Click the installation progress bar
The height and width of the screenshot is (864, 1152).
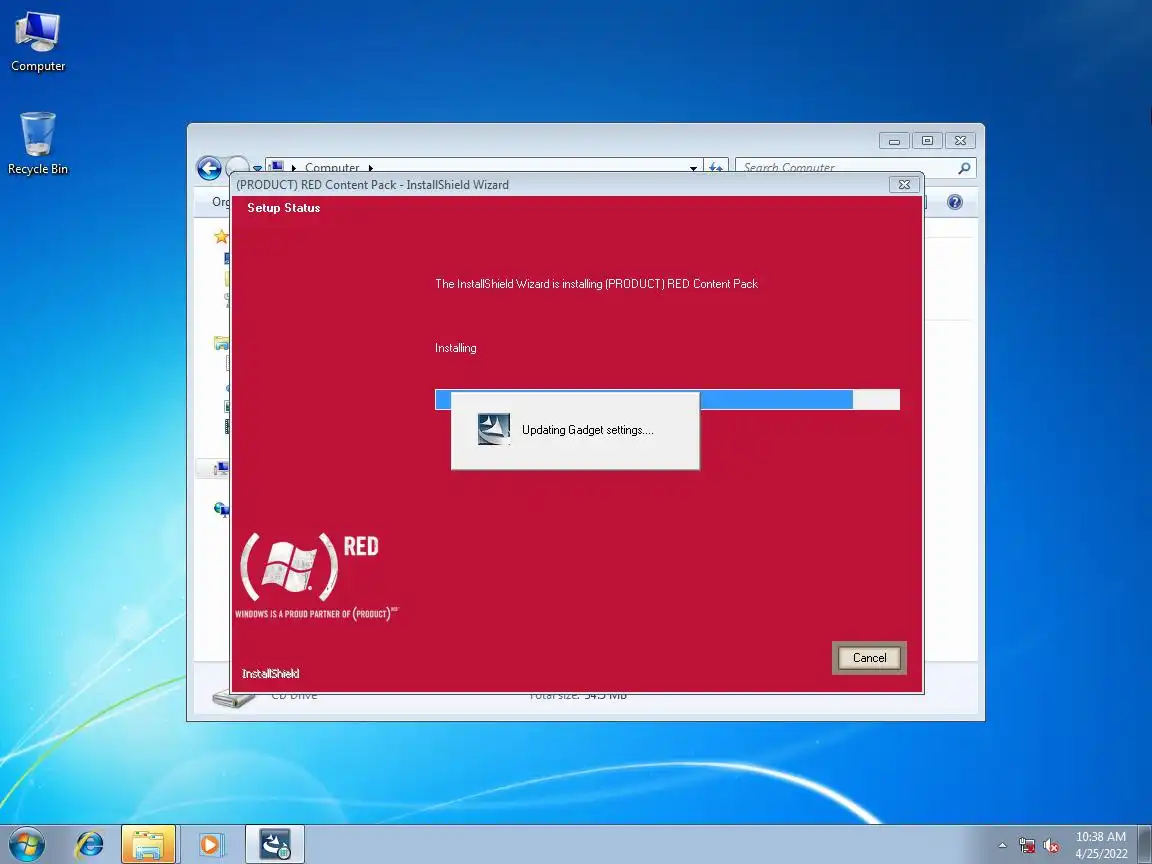point(667,400)
